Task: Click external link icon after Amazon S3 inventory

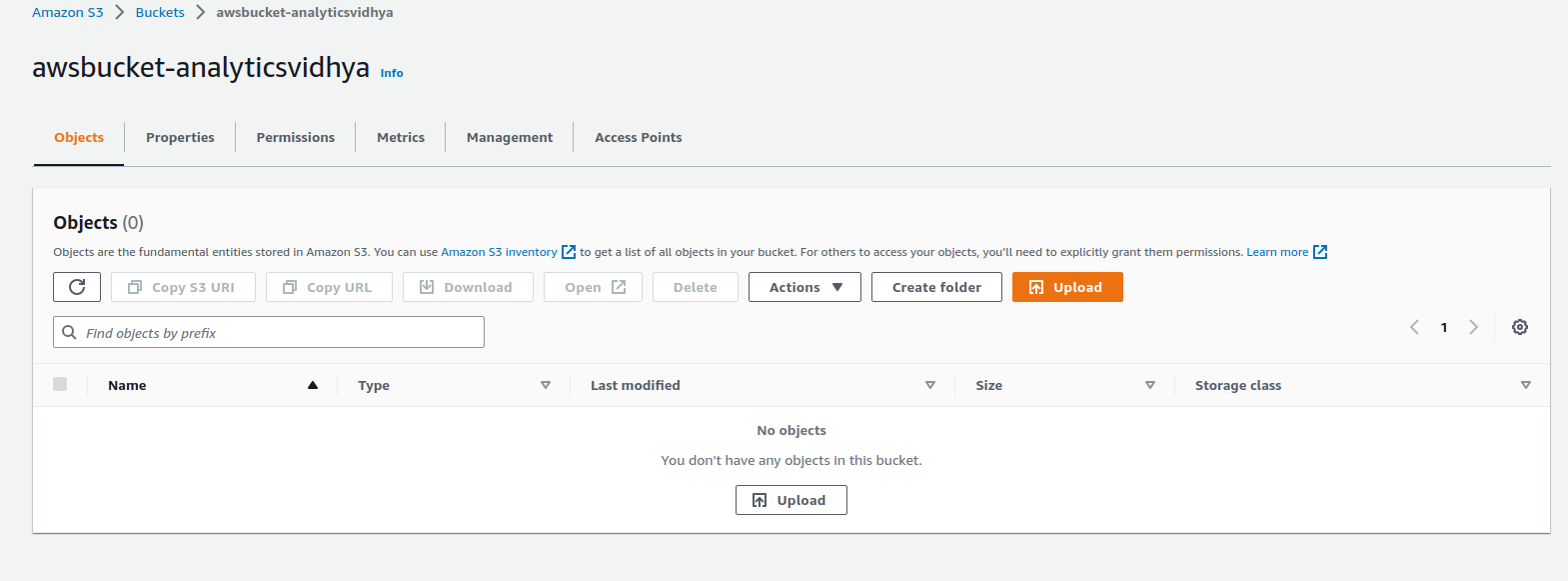Action: click(569, 252)
